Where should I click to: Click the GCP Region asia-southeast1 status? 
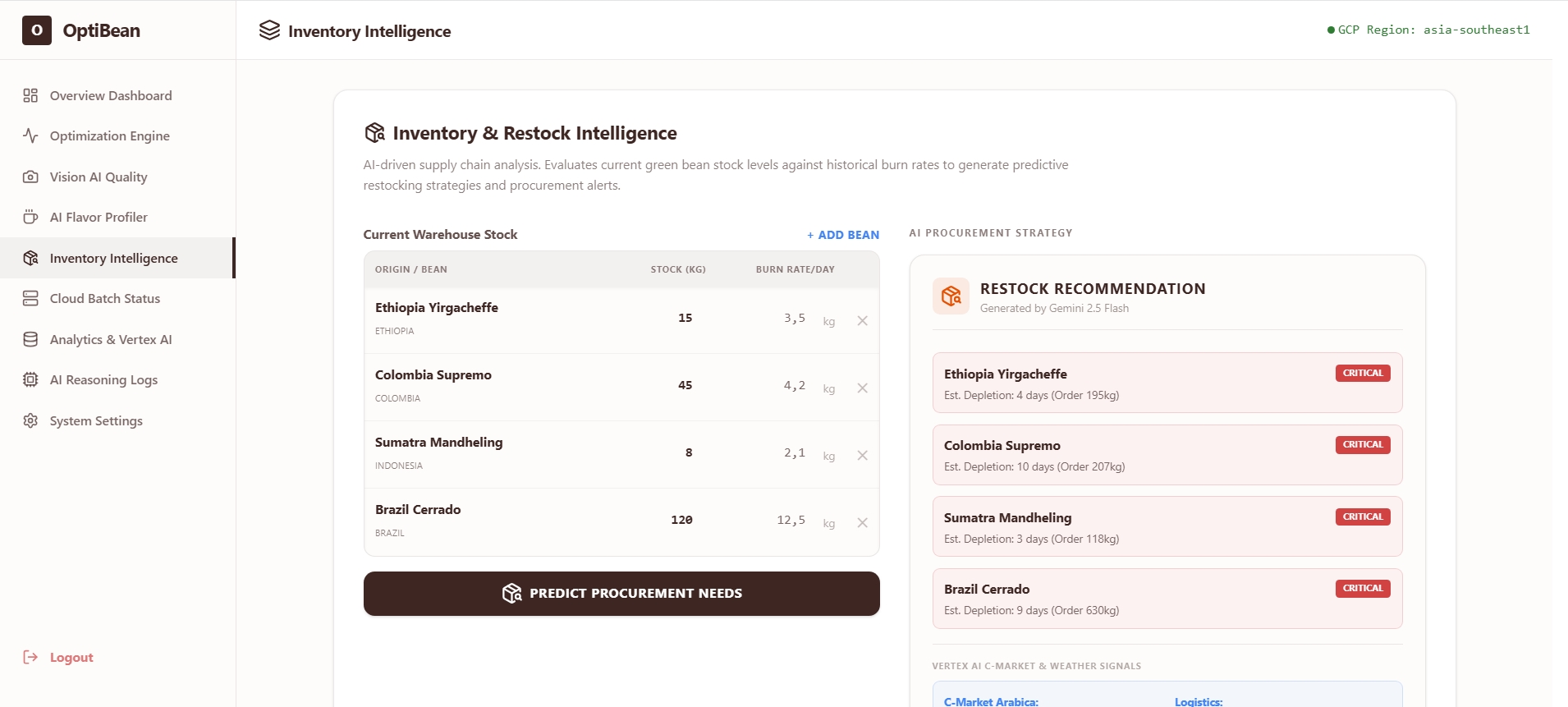pos(1428,30)
